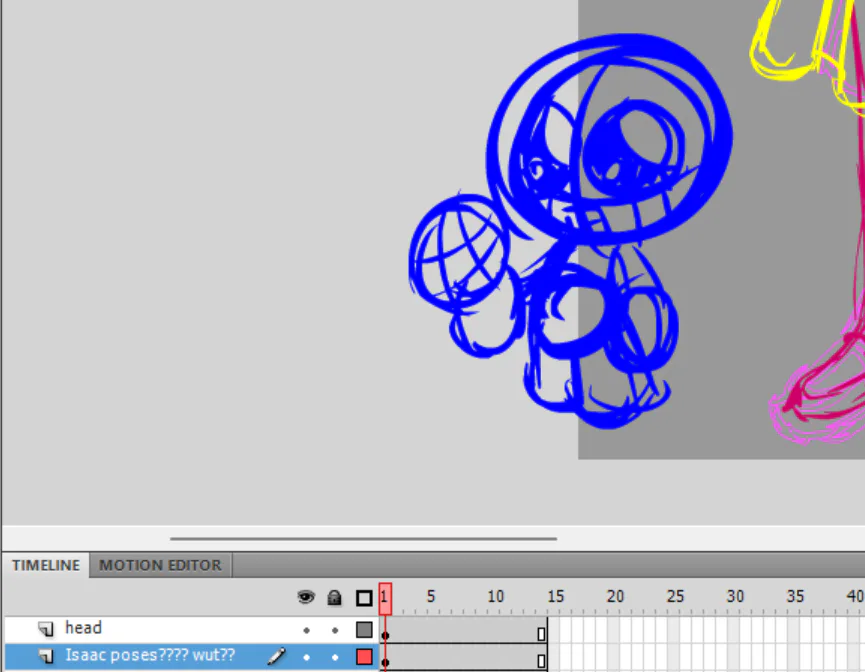Select the head layer name
Viewport: 865px width, 672px height.
pyautogui.click(x=83, y=628)
